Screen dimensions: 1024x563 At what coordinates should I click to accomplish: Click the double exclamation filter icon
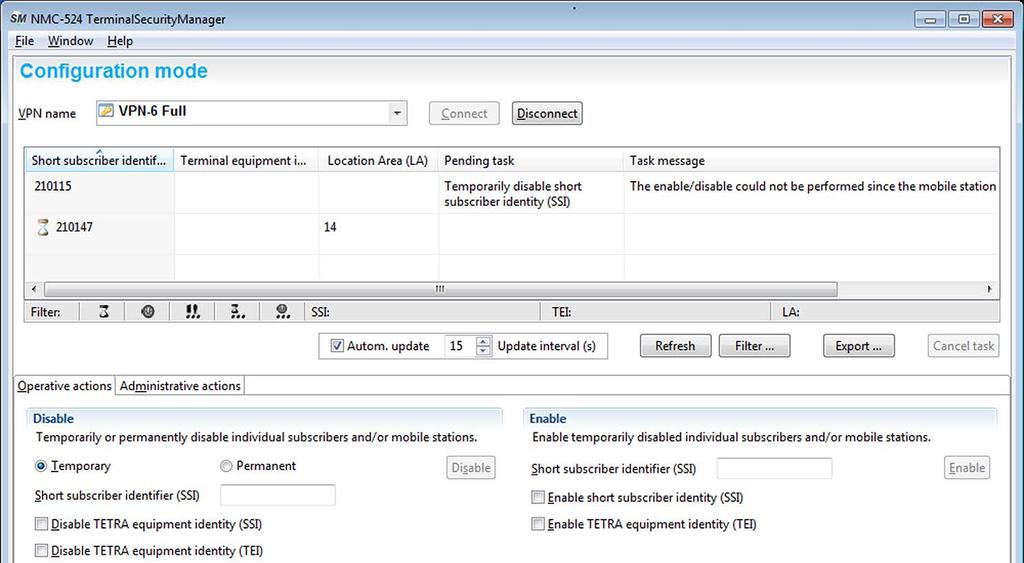point(193,312)
